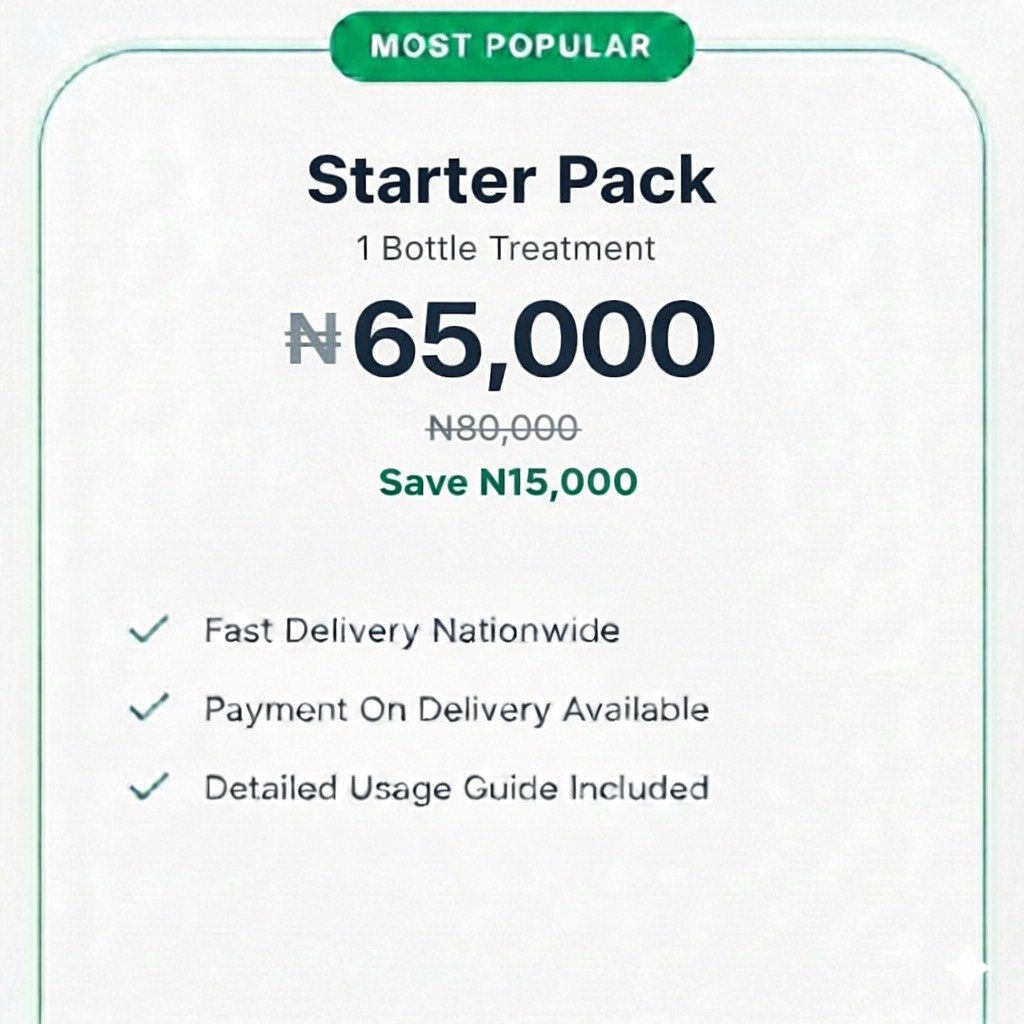Click the crossed-out N80,000 original price
This screenshot has width=1024, height=1024.
point(503,429)
